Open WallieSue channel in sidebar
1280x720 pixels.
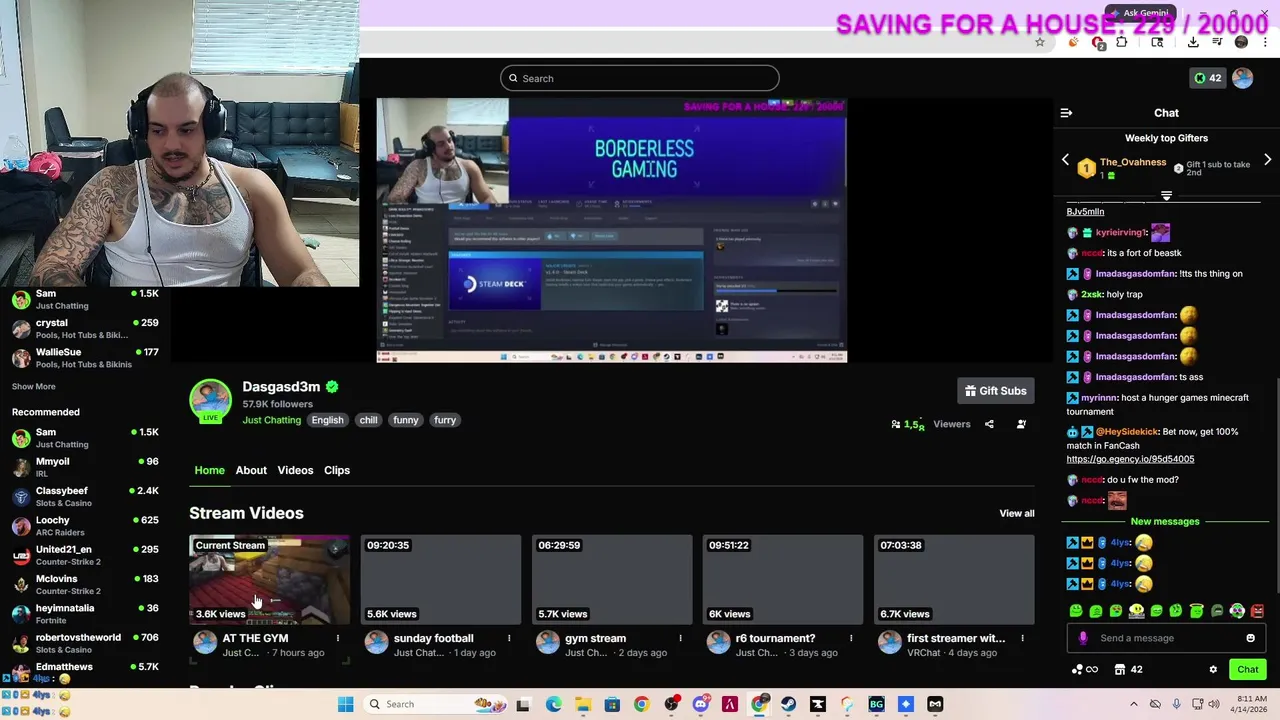85,358
